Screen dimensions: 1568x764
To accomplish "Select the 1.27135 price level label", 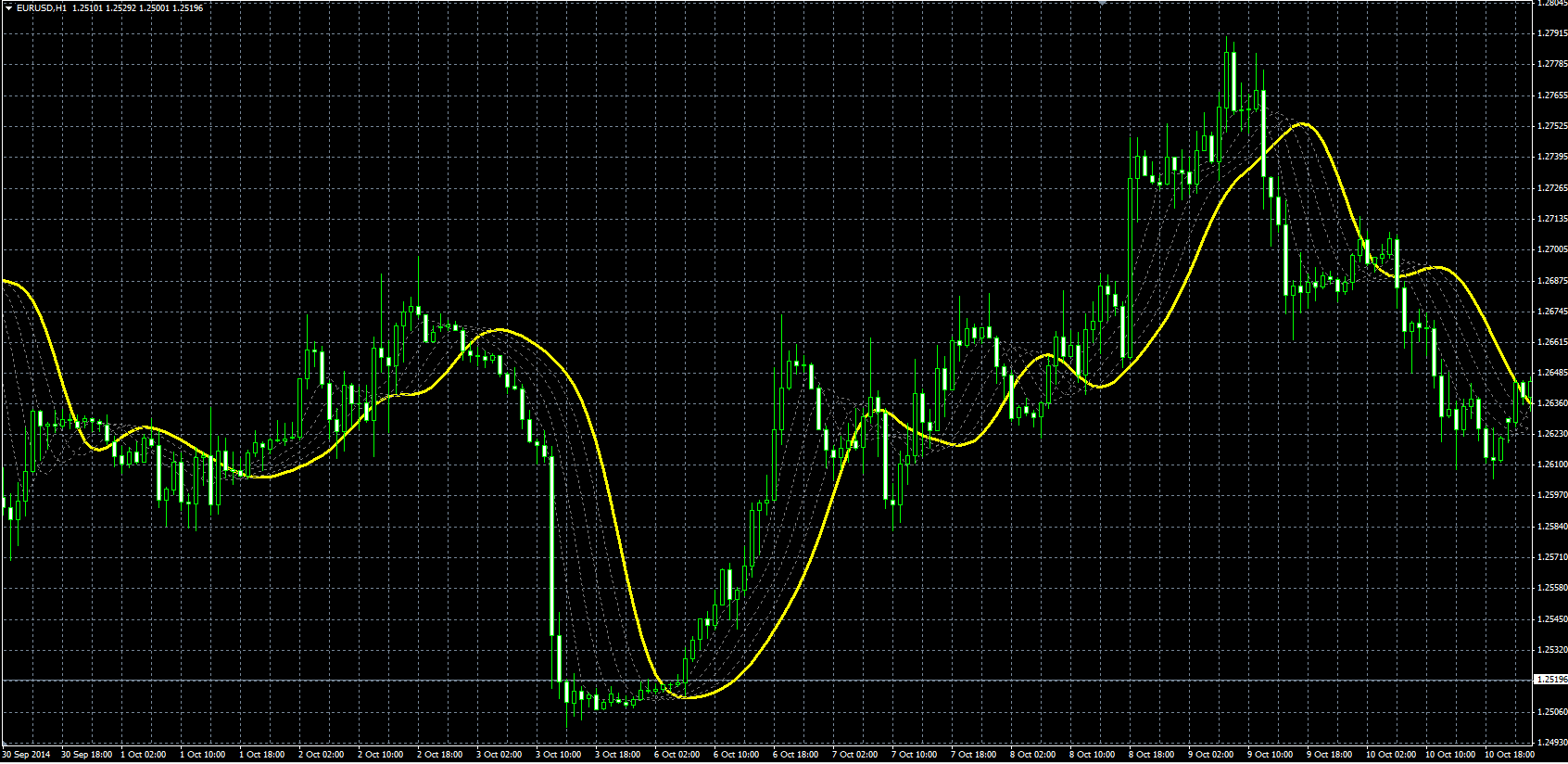I will 1551,219.
